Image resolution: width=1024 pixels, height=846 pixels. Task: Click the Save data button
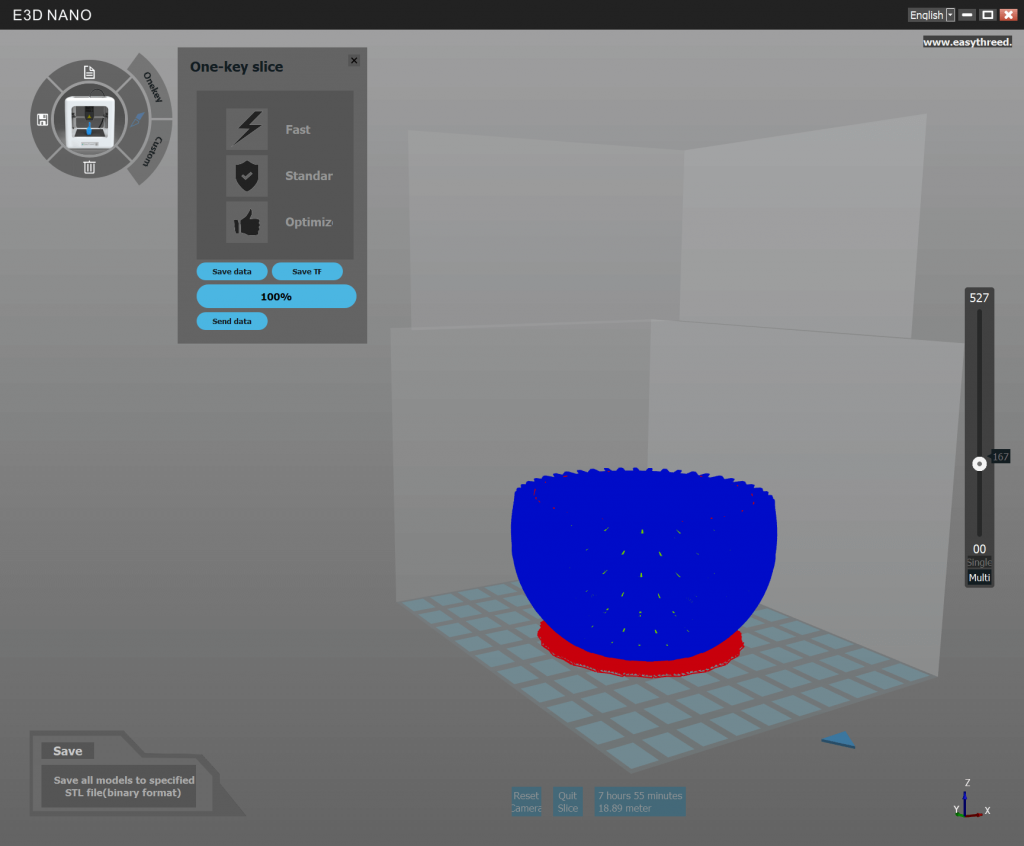pyautogui.click(x=232, y=271)
